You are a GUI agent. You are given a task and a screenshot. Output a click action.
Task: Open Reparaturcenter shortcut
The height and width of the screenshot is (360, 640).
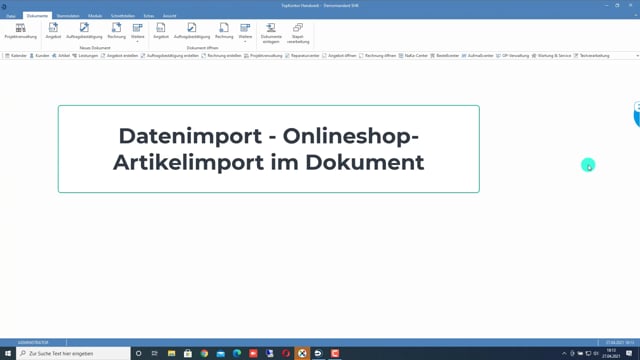(302, 56)
